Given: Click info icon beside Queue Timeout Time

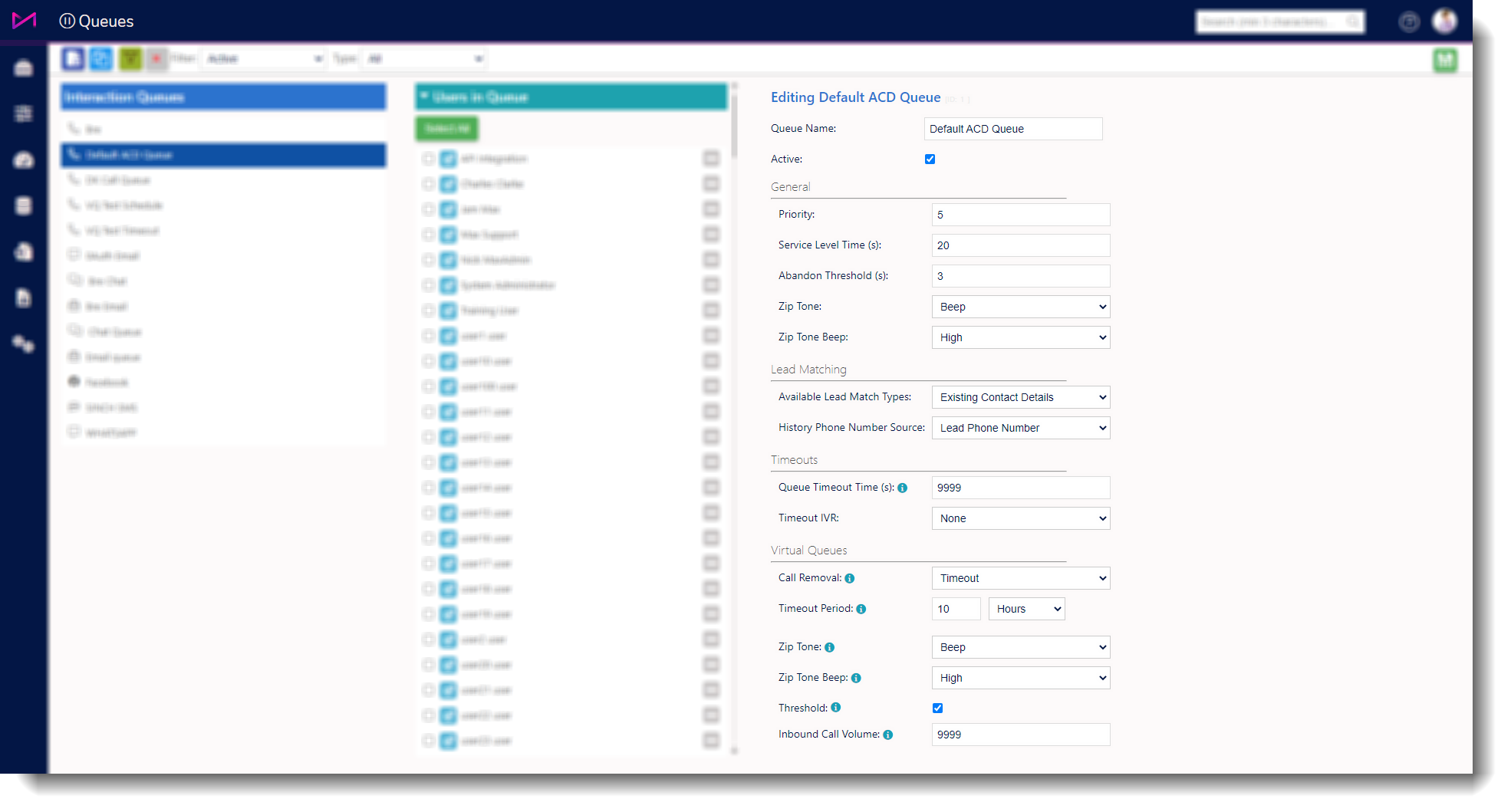Looking at the screenshot, I should pos(903,488).
